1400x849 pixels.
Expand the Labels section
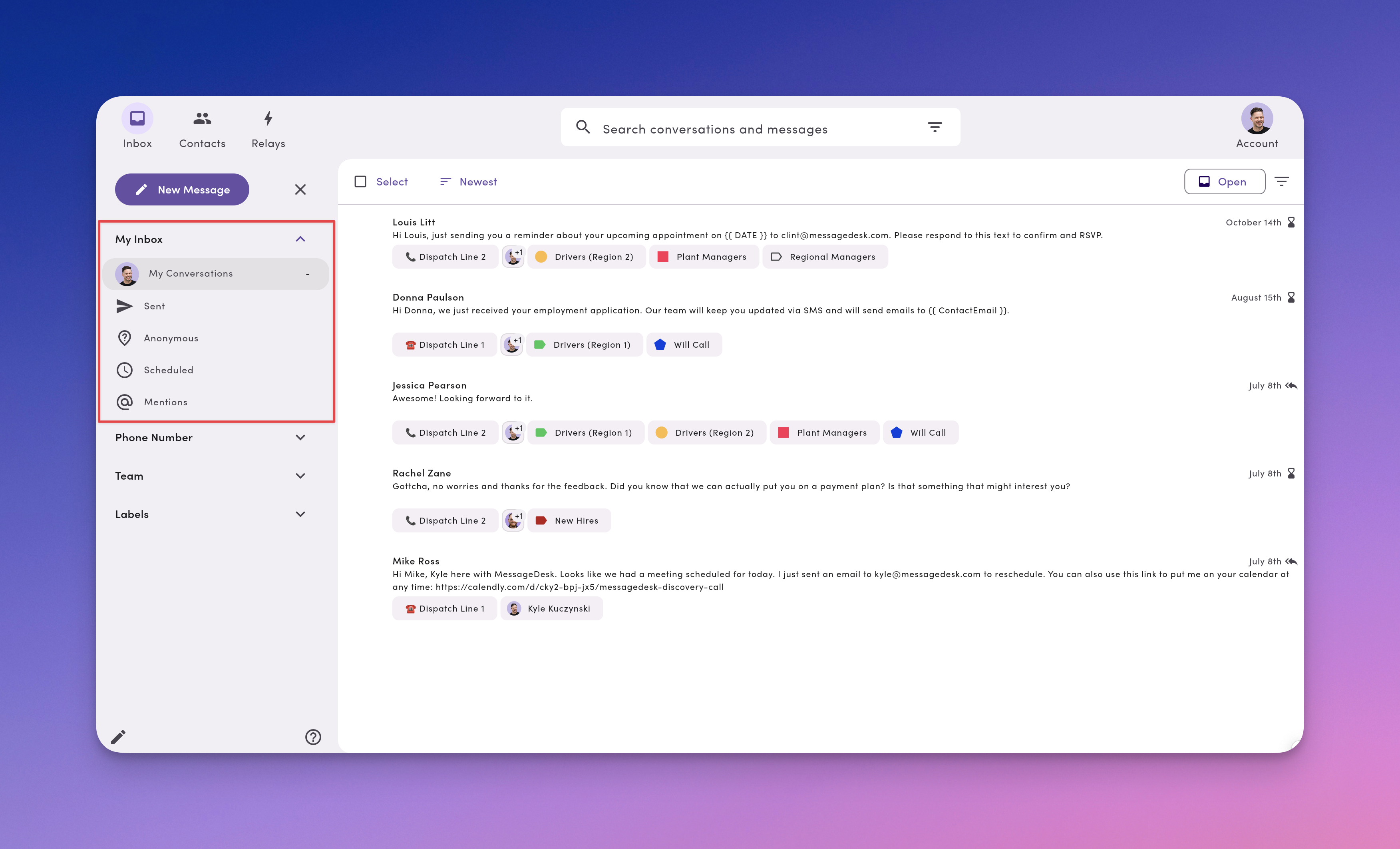tap(300, 514)
